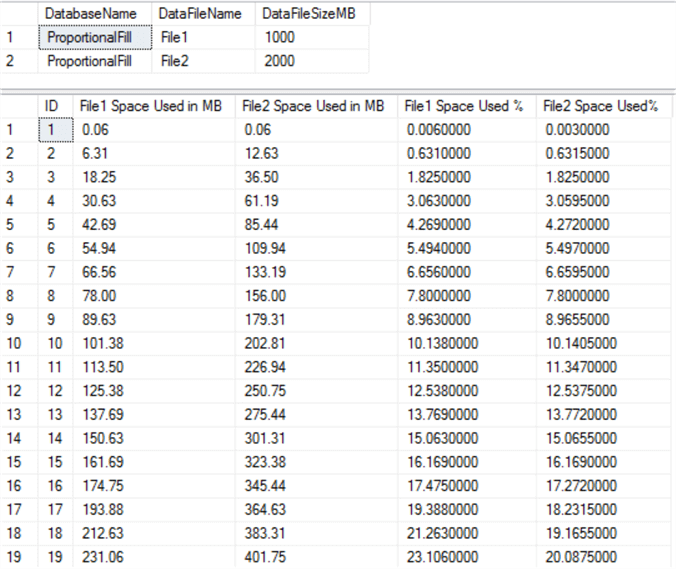This screenshot has width=676, height=569.
Task: Click the 401.75 cell
Action: (x=316, y=557)
